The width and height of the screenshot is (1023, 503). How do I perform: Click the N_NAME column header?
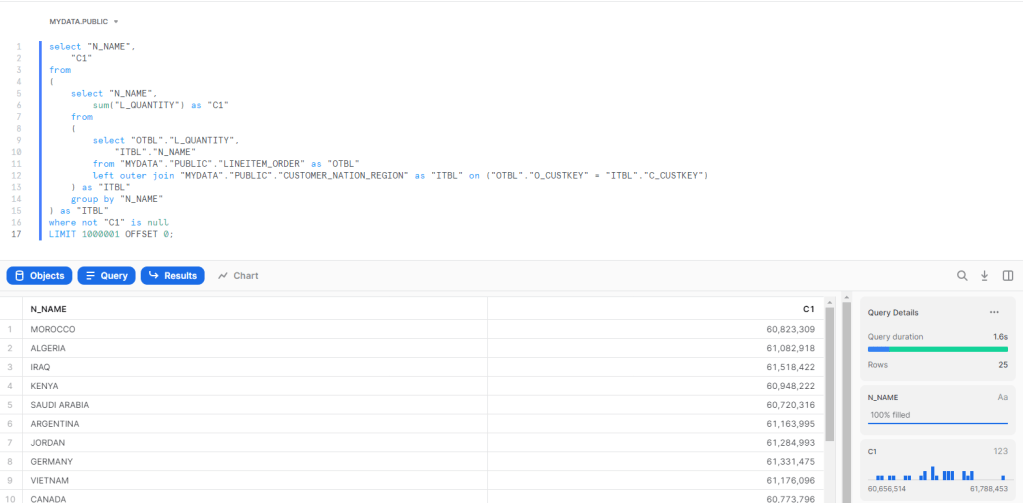[49, 309]
